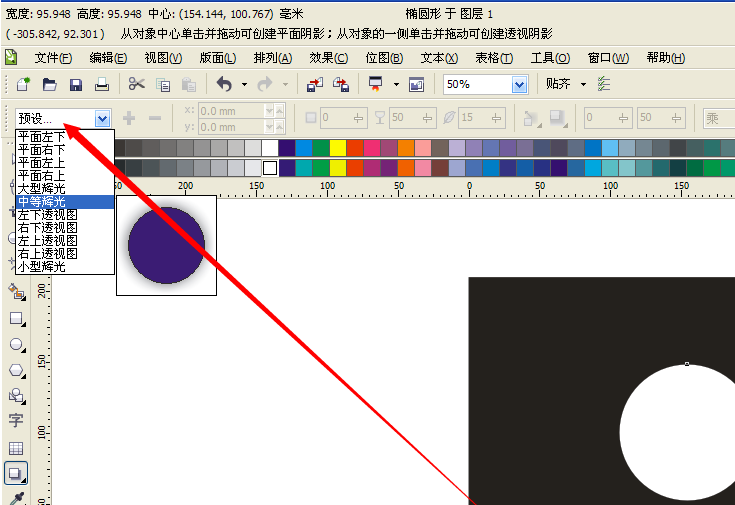735x505 pixels.
Task: Select the interactive Drop Shadow tool
Action: (x=15, y=473)
